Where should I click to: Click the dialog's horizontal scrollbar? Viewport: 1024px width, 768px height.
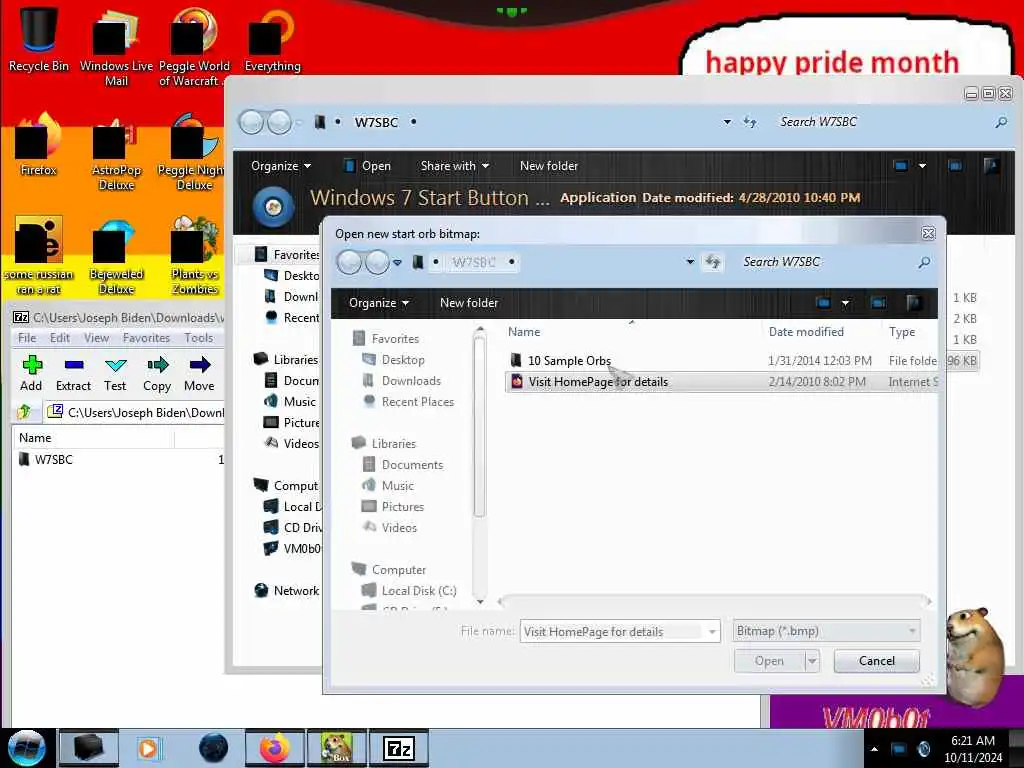[713, 601]
